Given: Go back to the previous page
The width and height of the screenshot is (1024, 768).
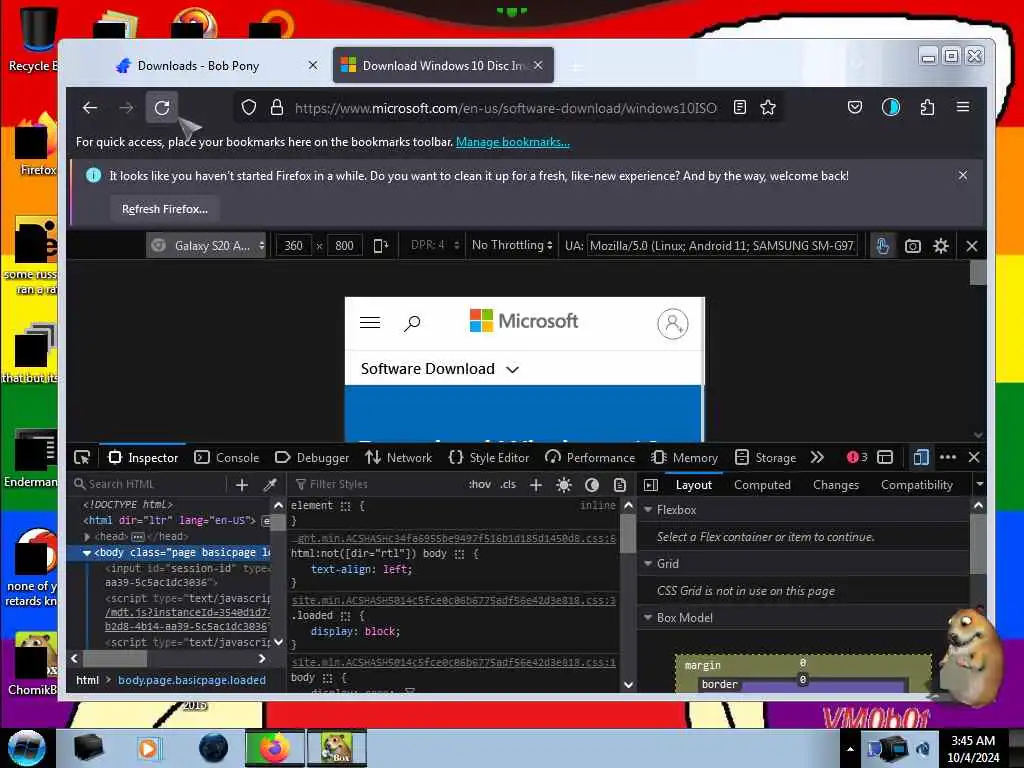Looking at the screenshot, I should [90, 108].
